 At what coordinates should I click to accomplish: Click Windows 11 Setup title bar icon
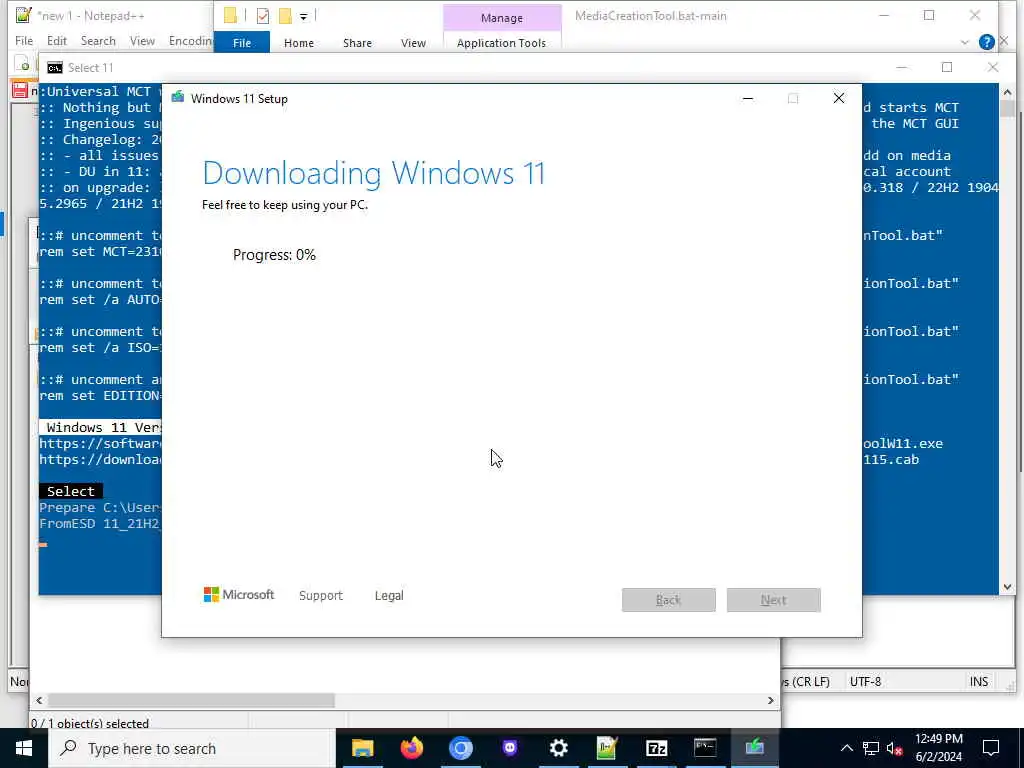[178, 98]
